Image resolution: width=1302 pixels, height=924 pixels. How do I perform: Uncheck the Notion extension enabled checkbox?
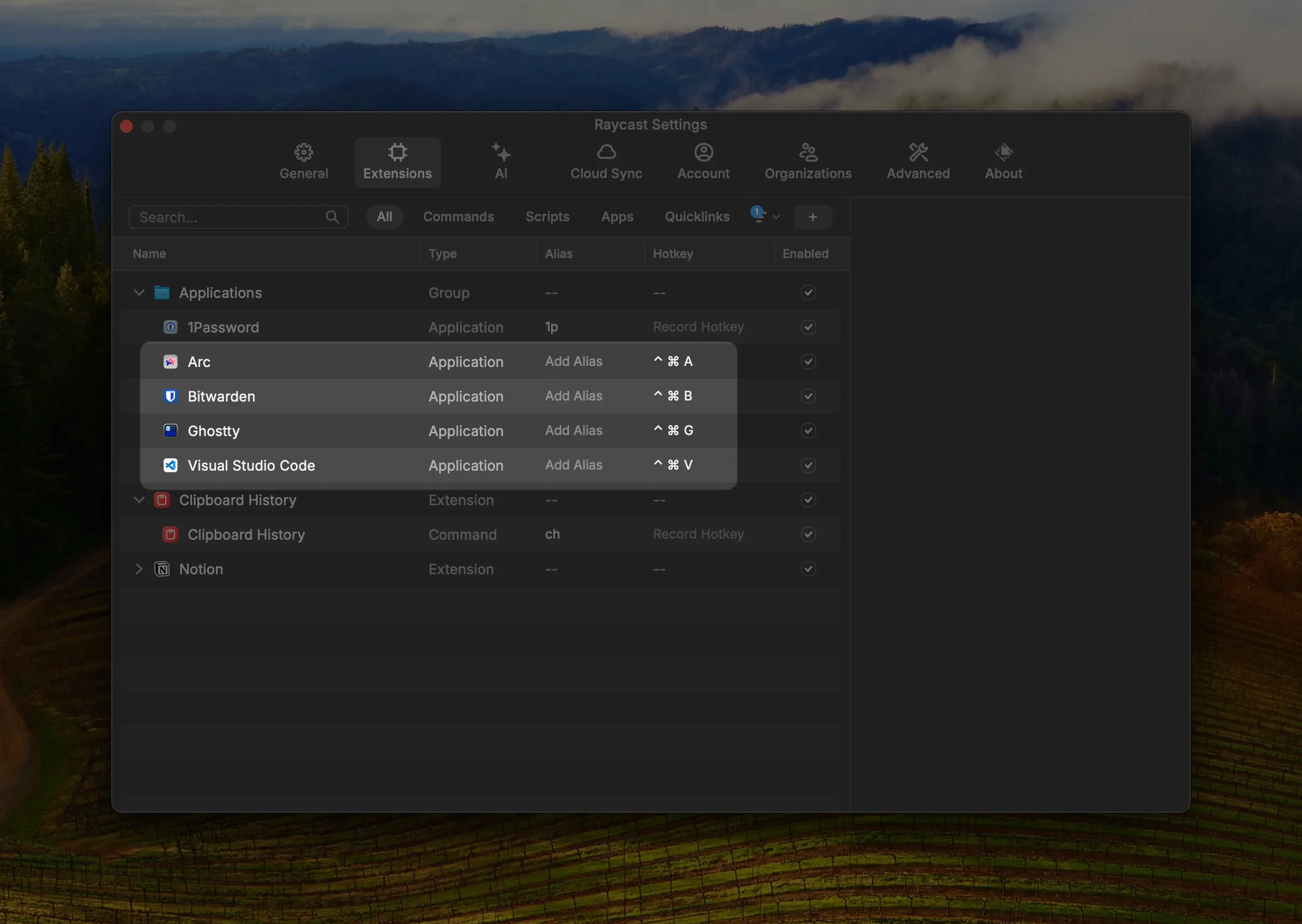808,569
